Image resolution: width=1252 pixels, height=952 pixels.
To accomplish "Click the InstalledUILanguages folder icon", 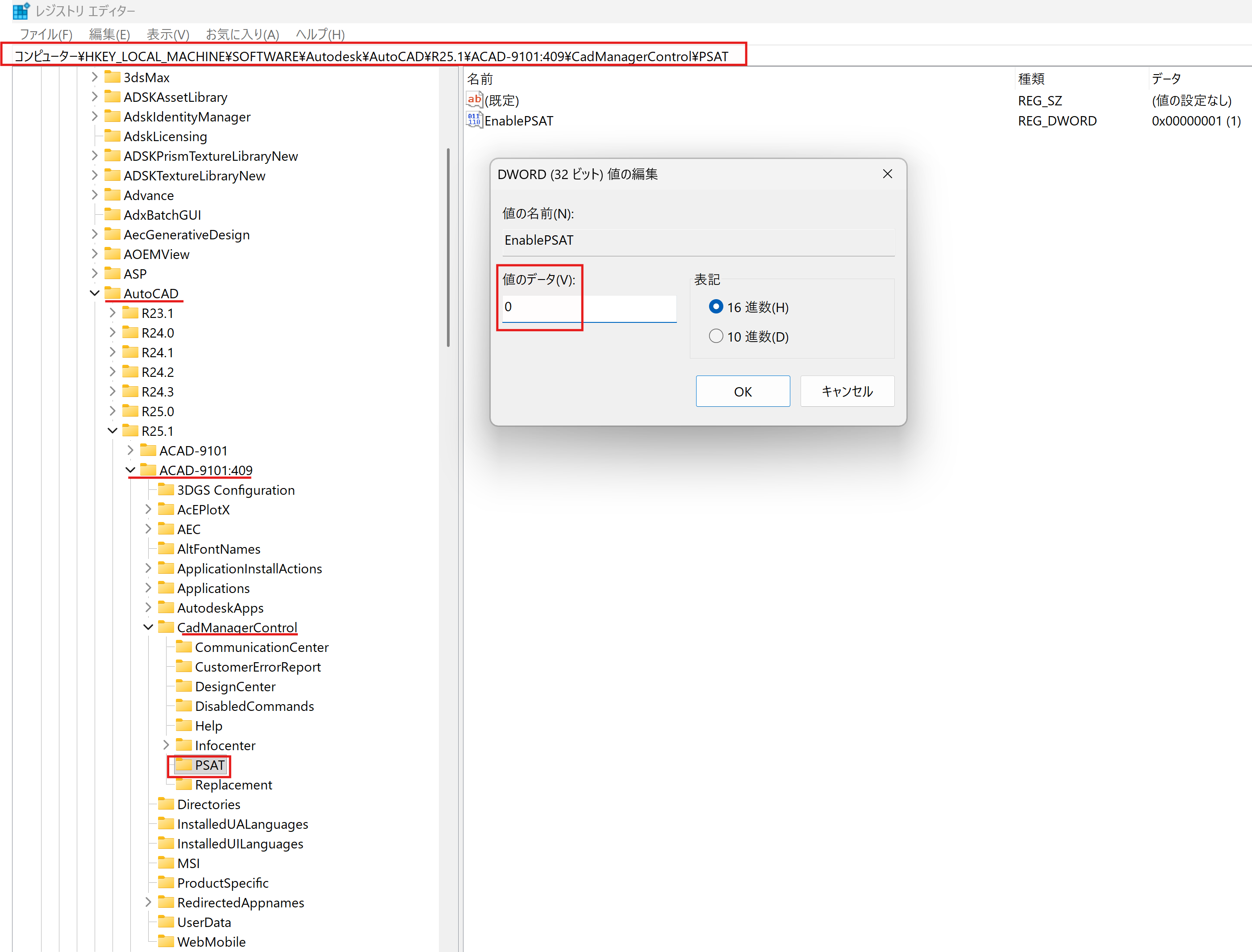I will point(166,843).
